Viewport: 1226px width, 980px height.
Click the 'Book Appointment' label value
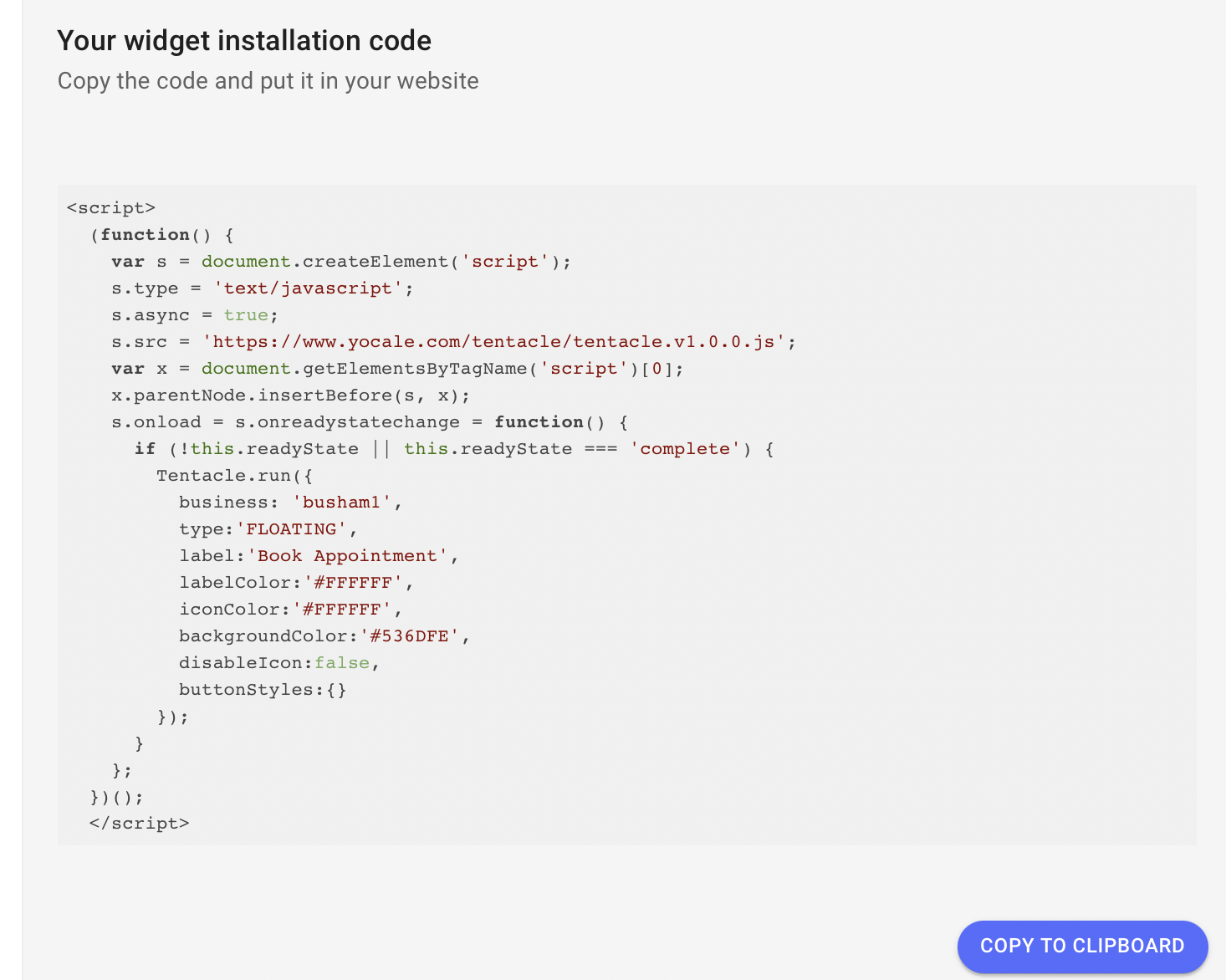347,556
